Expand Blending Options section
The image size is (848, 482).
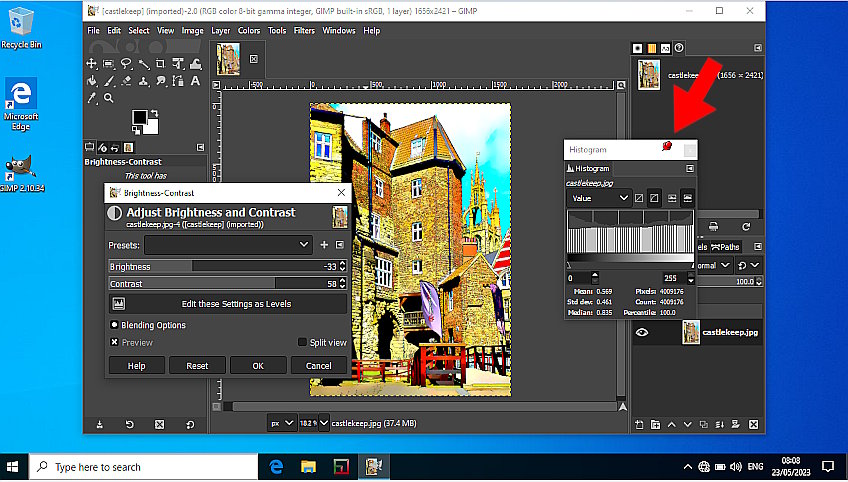click(x=114, y=325)
